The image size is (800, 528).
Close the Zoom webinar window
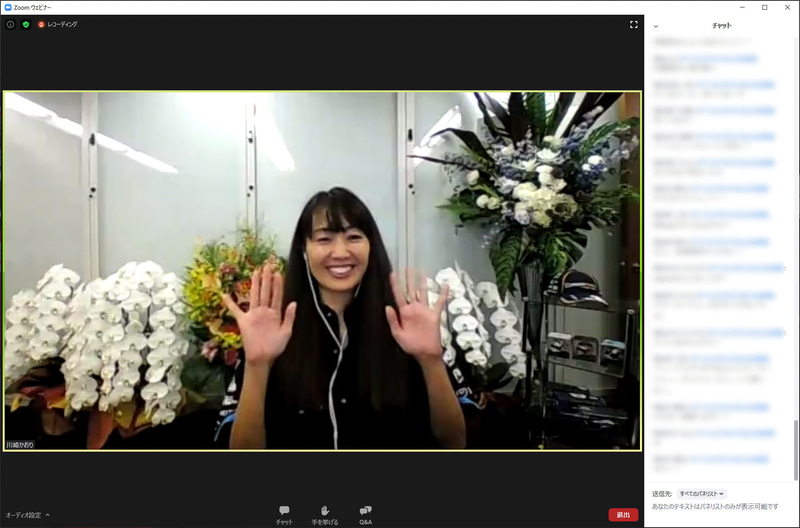pyautogui.click(x=787, y=8)
